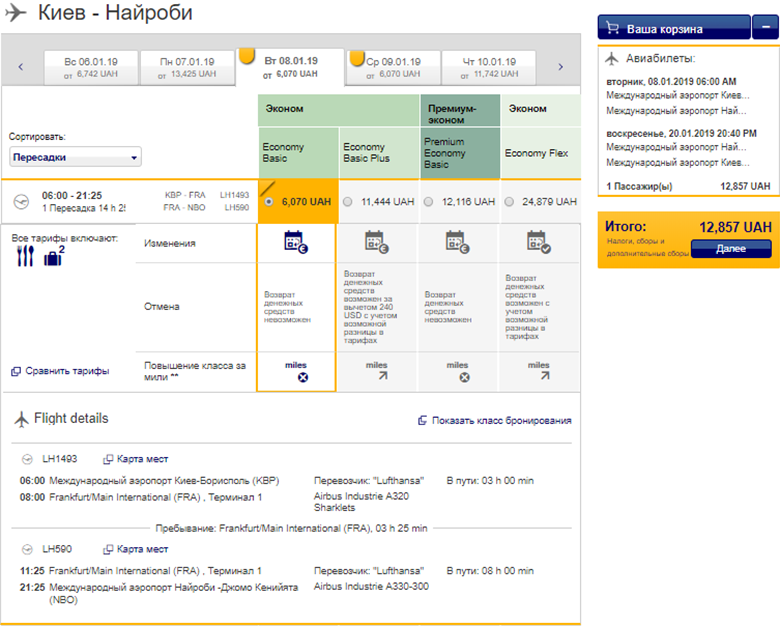The width and height of the screenshot is (780, 626).
Task: Switch to the Вс 06.01.19 date tab
Action: click(x=91, y=66)
